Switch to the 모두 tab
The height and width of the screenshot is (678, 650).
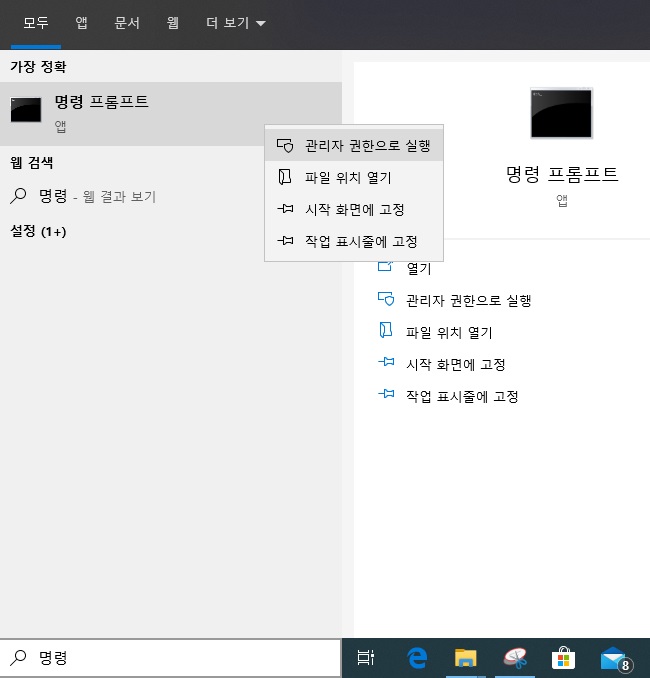36,23
